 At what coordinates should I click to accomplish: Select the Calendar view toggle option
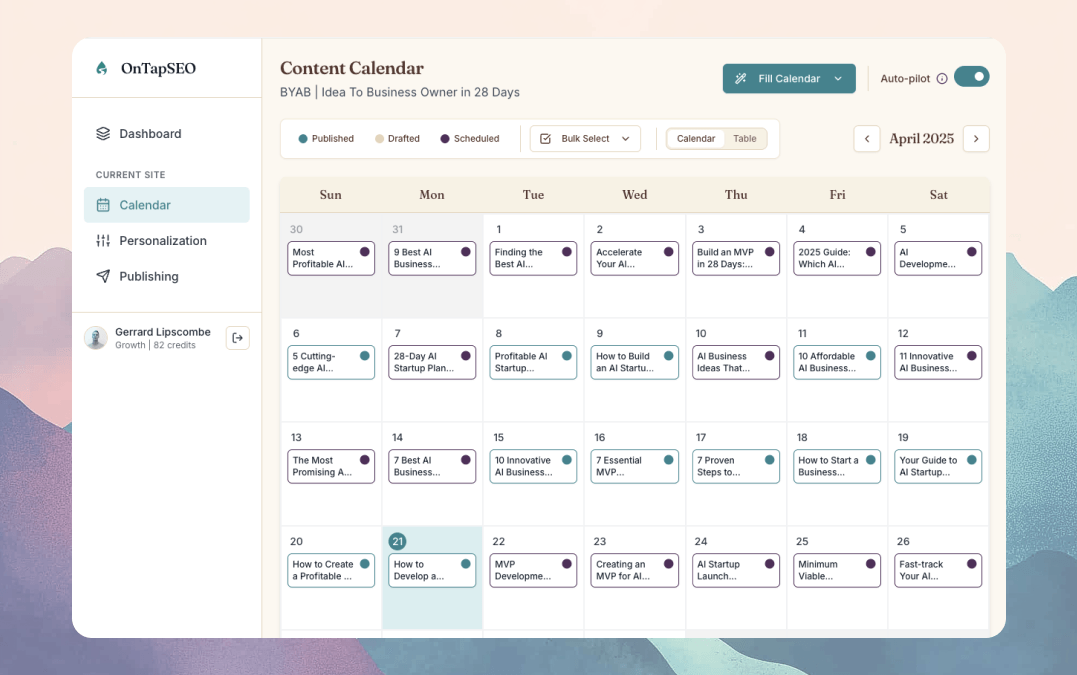(x=696, y=139)
